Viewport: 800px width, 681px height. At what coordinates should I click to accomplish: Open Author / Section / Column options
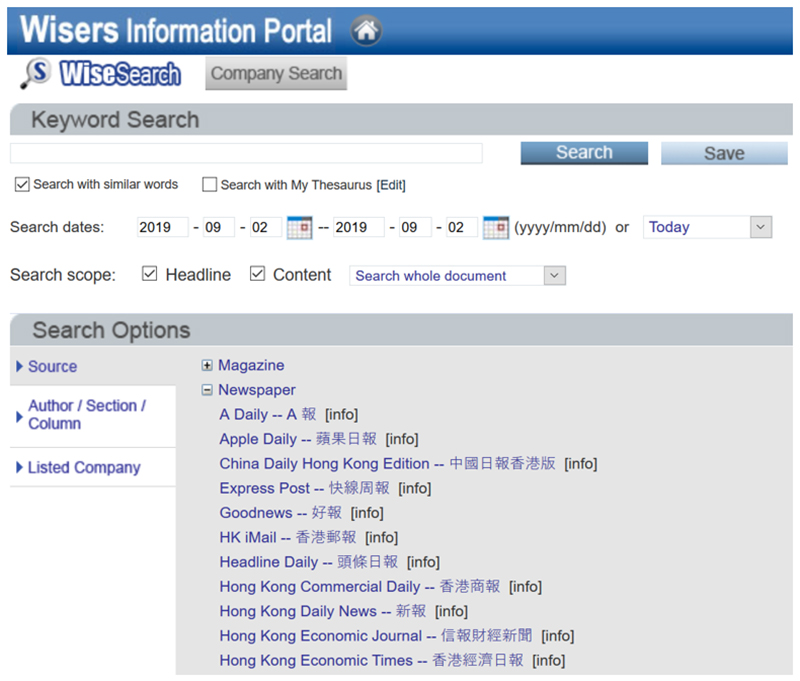87,415
